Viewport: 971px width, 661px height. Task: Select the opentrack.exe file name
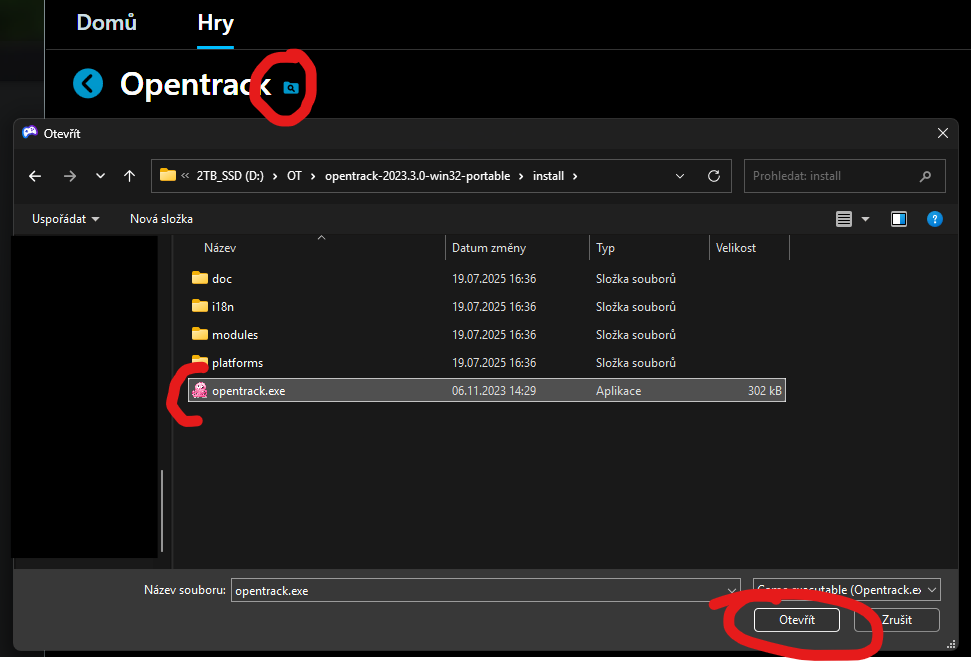pos(248,391)
